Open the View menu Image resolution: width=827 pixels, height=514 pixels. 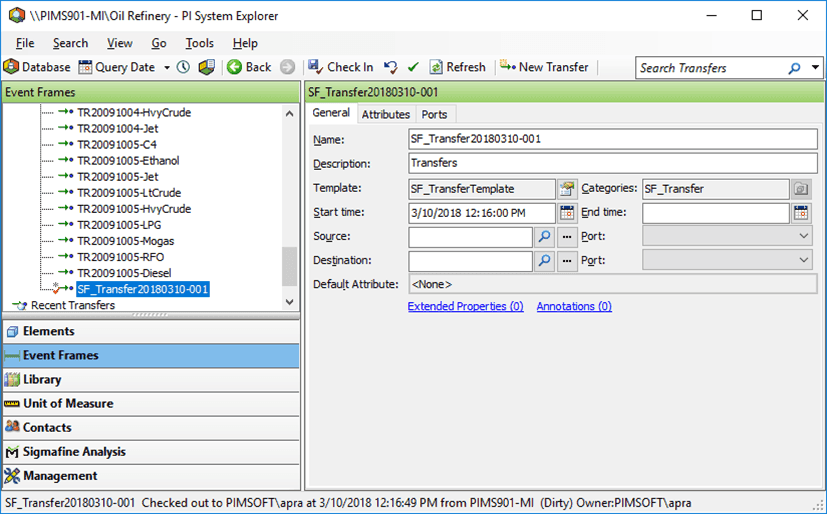click(x=120, y=43)
